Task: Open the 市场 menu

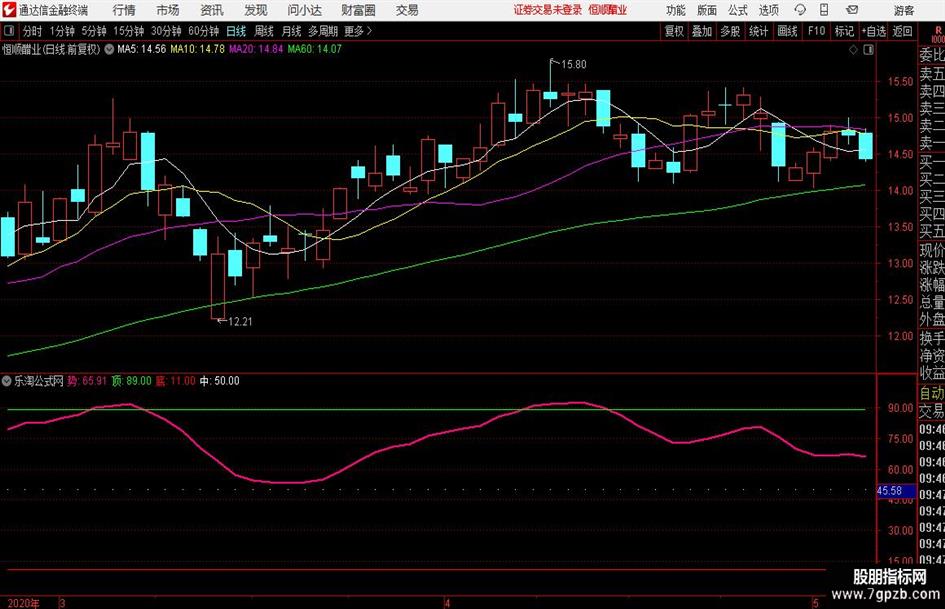Action: pos(168,10)
